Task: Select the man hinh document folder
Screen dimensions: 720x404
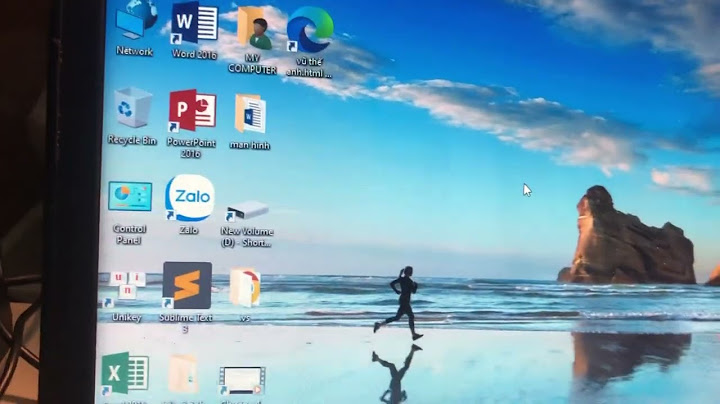Action: pos(250,114)
